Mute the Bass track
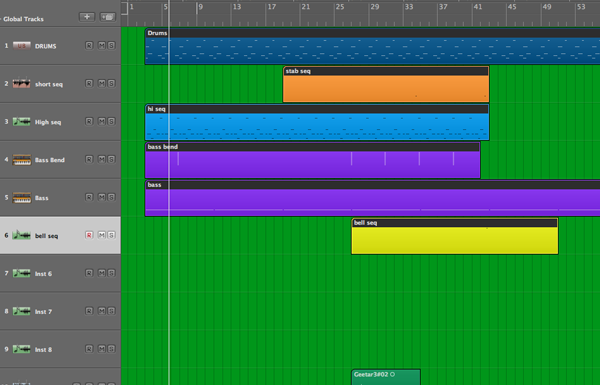 (101, 197)
